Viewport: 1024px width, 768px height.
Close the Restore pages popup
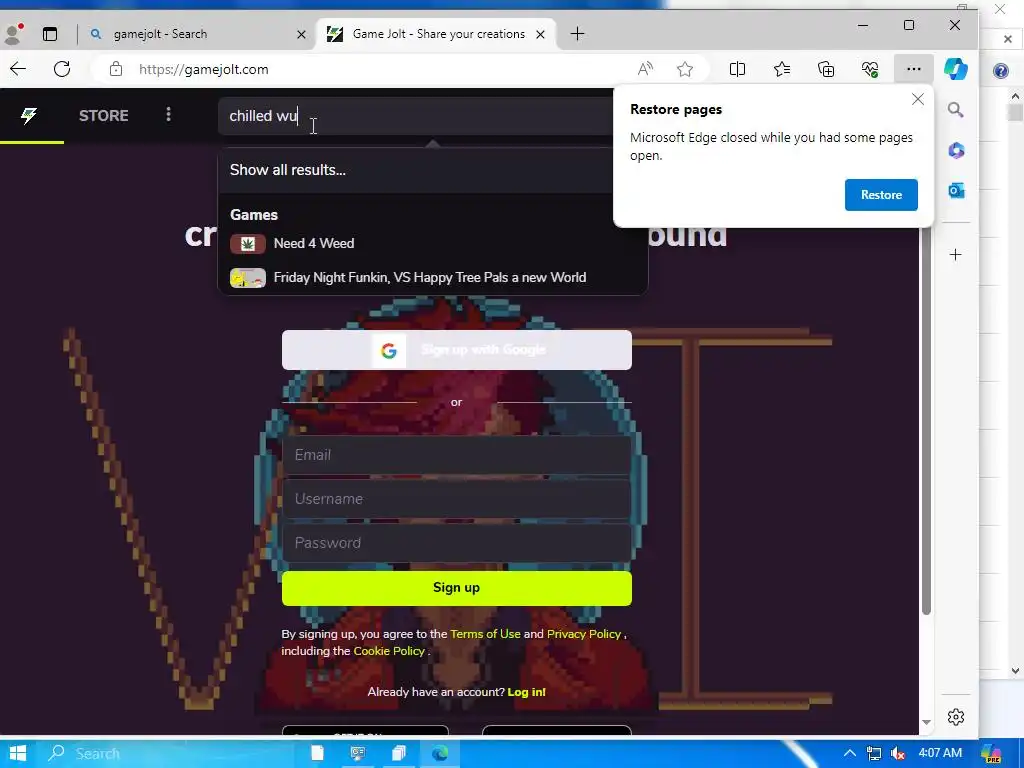[x=918, y=99]
